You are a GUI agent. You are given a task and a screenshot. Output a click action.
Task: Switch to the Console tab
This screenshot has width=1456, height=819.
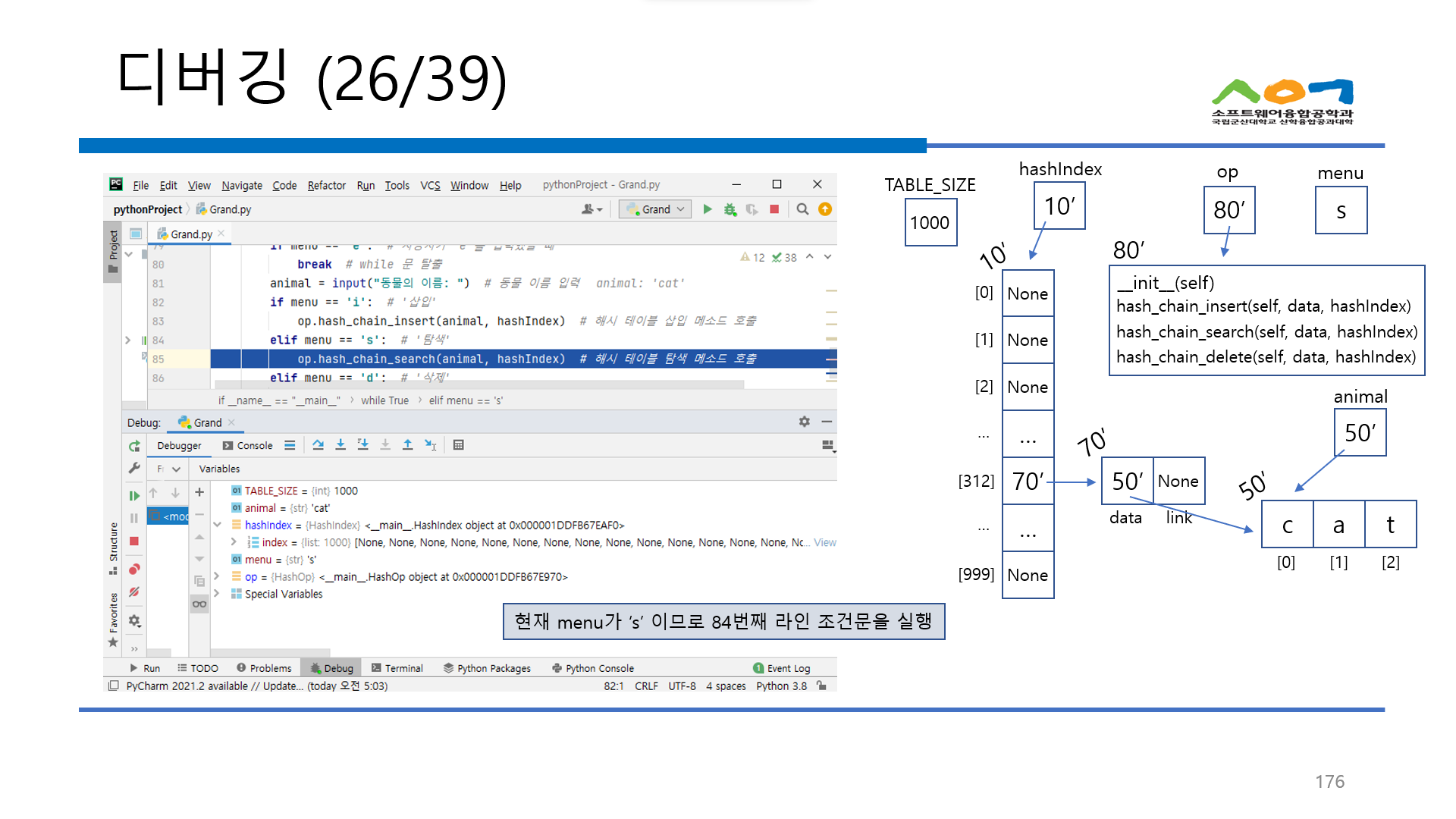(x=247, y=445)
